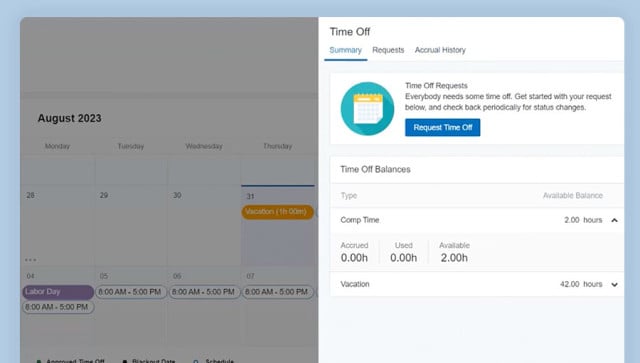Click the Available Balance column header
Image resolution: width=640 pixels, height=363 pixels.
click(x=573, y=196)
